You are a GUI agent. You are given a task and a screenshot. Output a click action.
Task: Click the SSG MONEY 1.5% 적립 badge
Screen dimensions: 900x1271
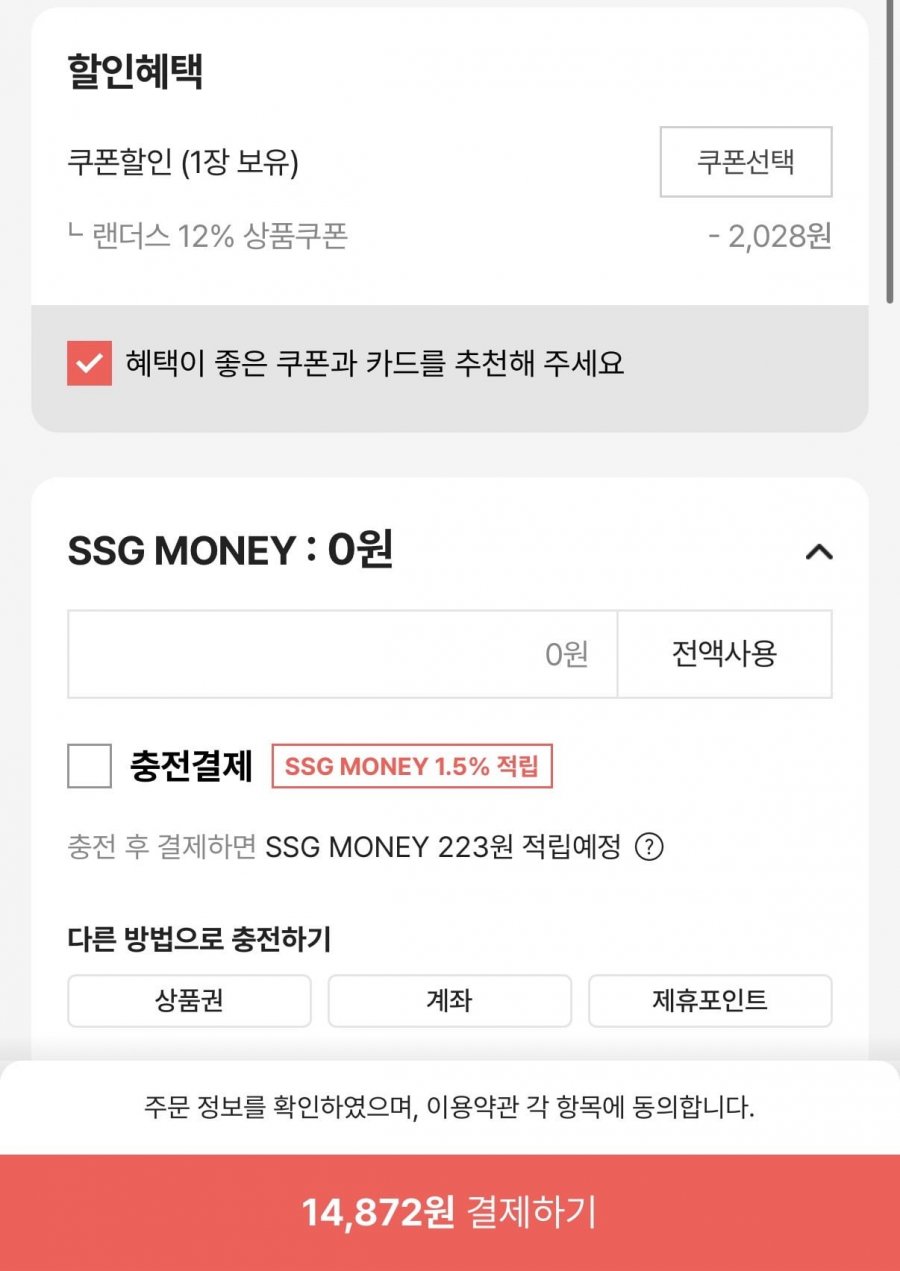coord(412,767)
